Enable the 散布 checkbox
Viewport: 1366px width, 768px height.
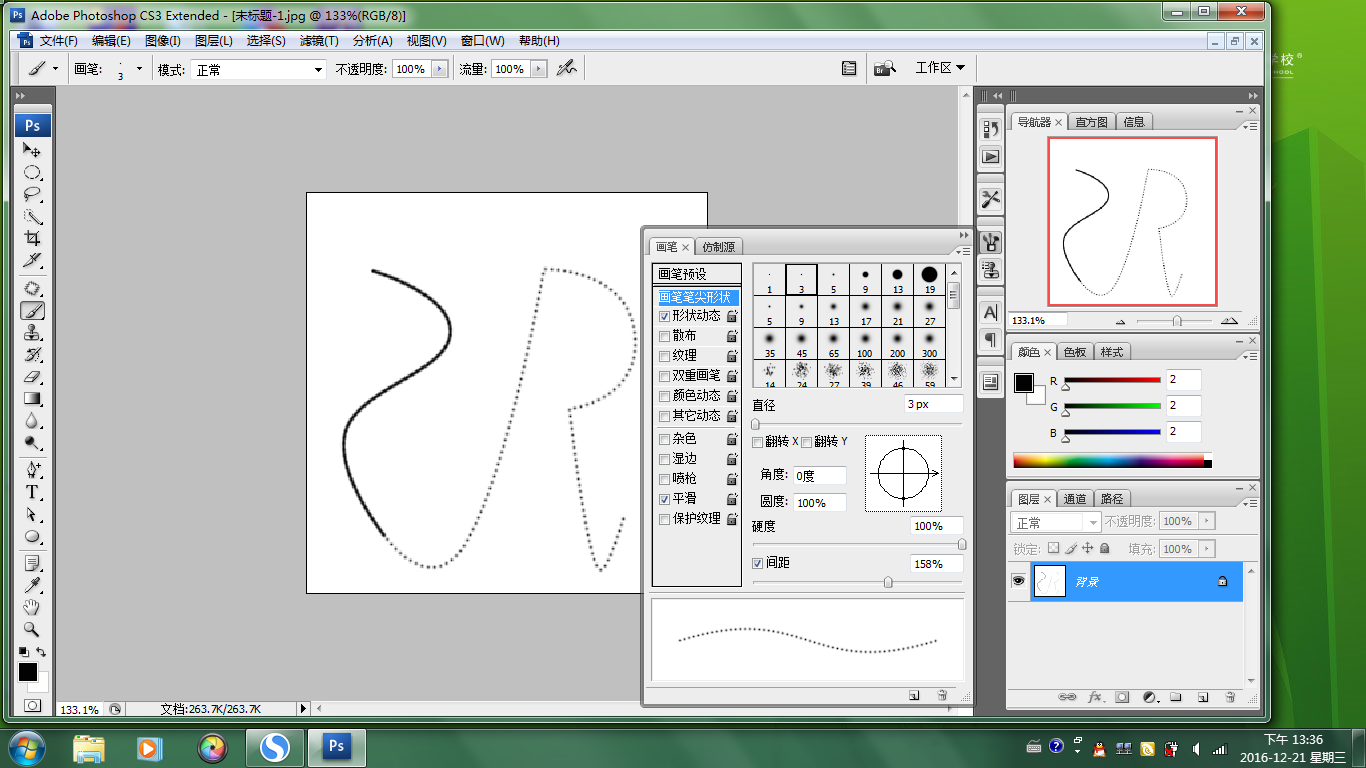click(665, 336)
